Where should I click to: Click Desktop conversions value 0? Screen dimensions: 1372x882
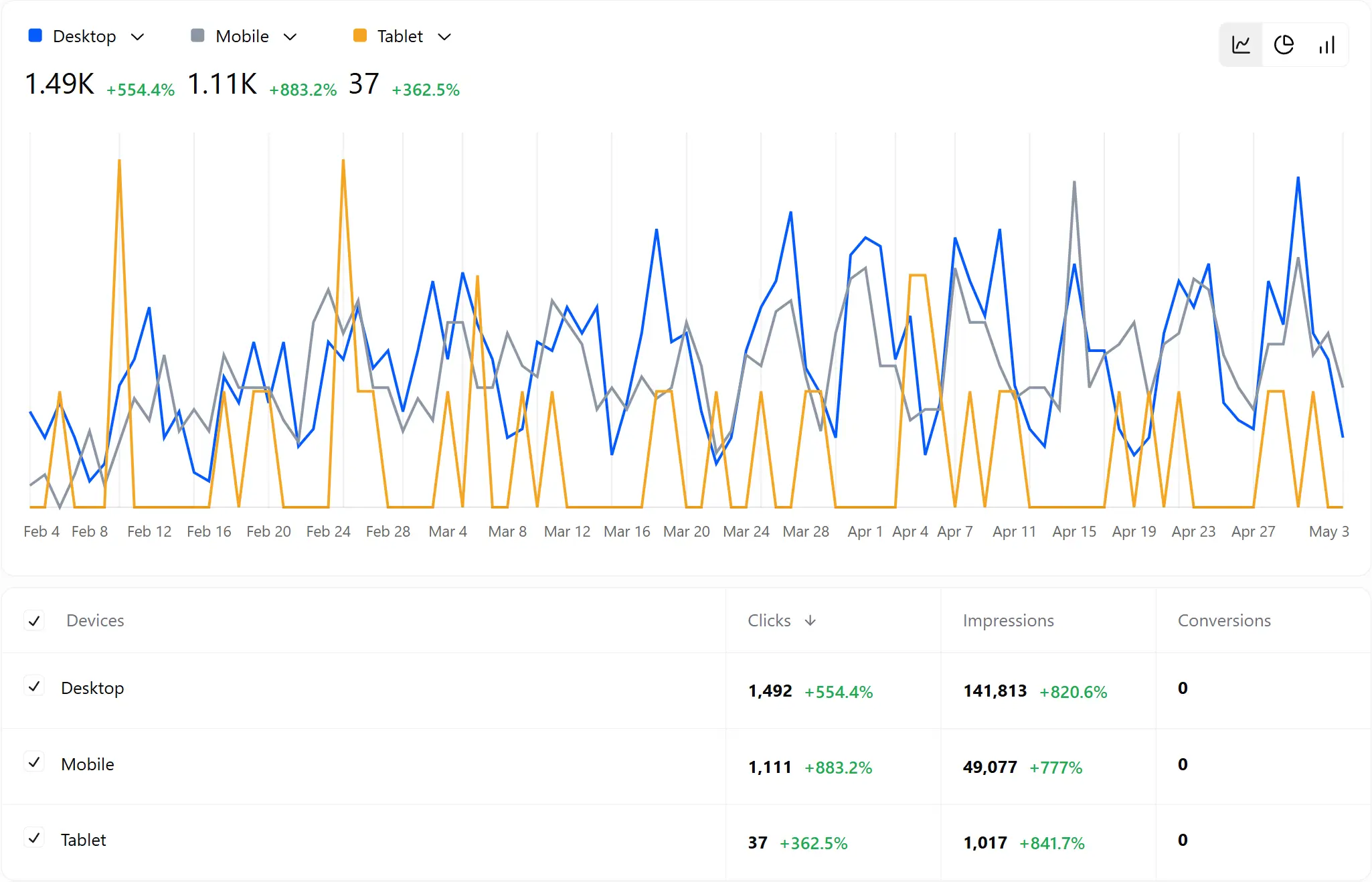tap(1183, 689)
